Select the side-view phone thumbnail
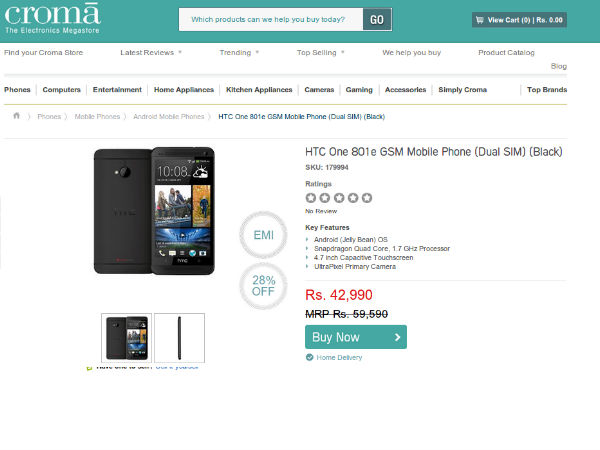 (x=179, y=337)
